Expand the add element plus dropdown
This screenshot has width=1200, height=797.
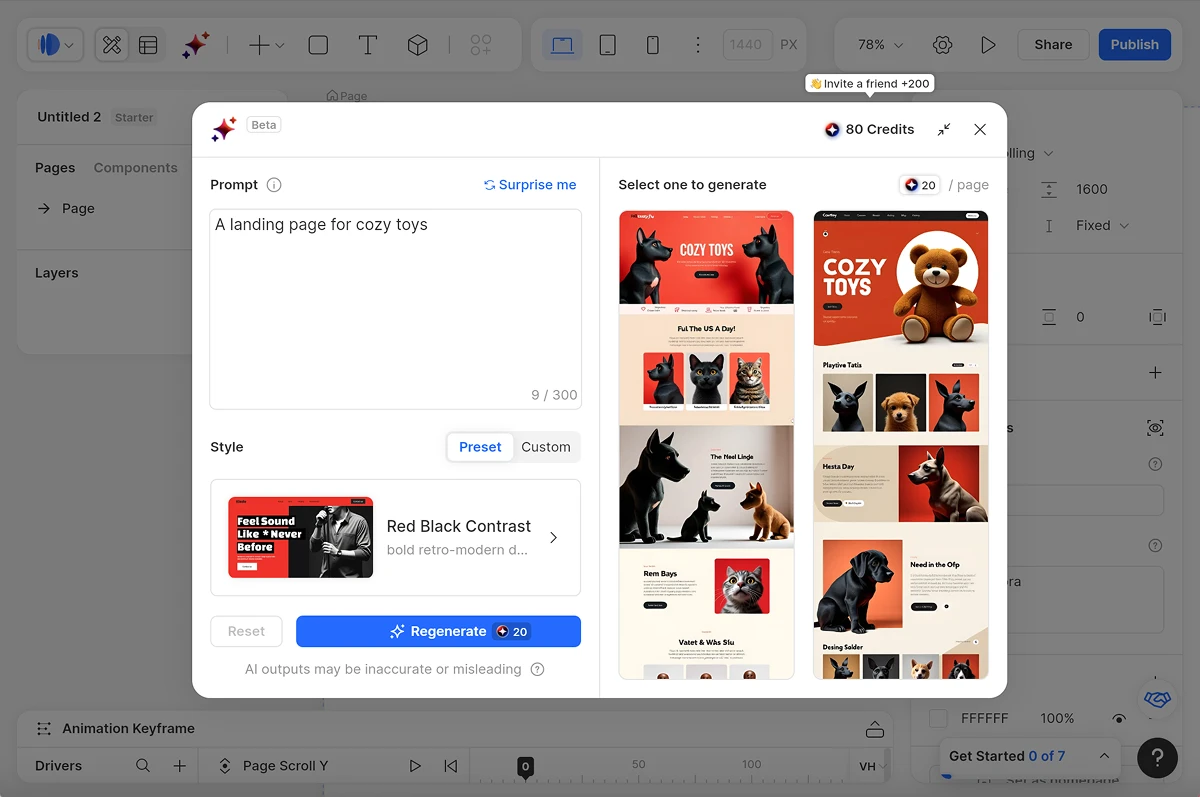point(266,45)
